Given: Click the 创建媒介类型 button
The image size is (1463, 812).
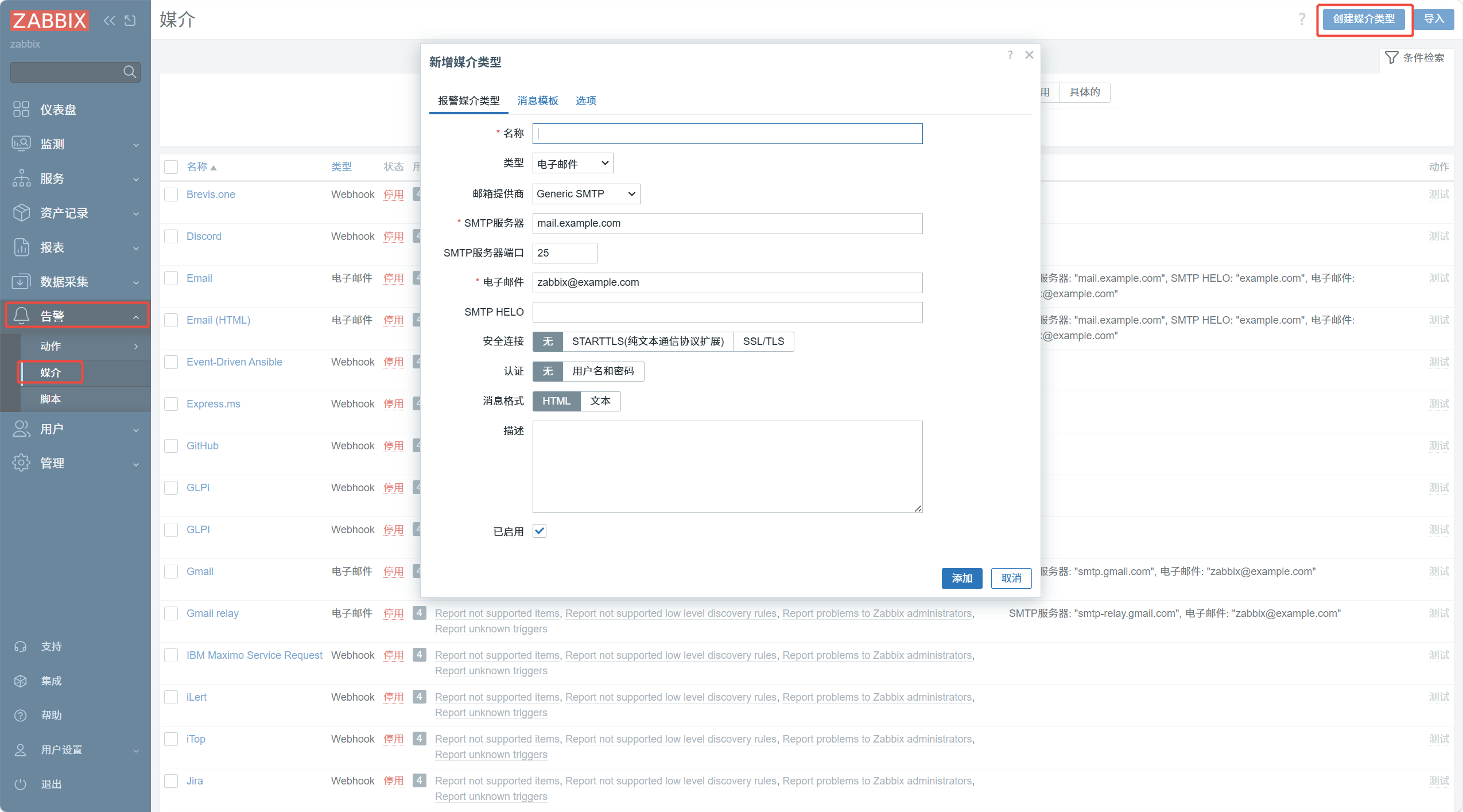Looking at the screenshot, I should (x=1364, y=19).
